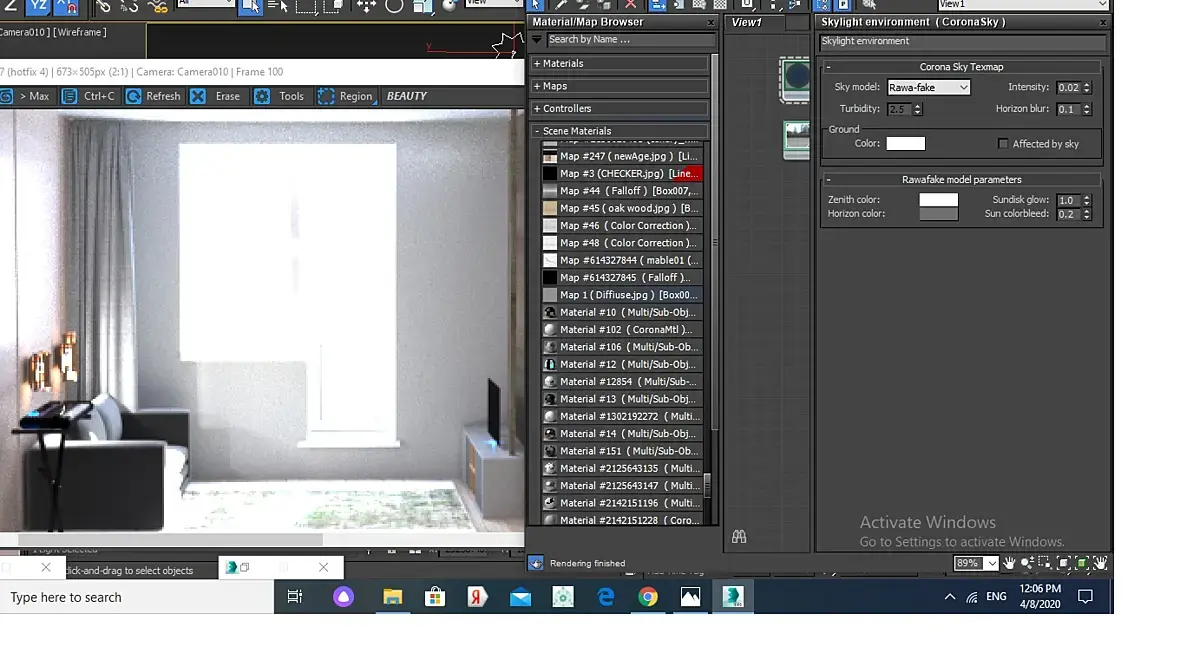The image size is (1180, 666).
Task: Open the View1 dropdown at top right
Action: [1023, 5]
